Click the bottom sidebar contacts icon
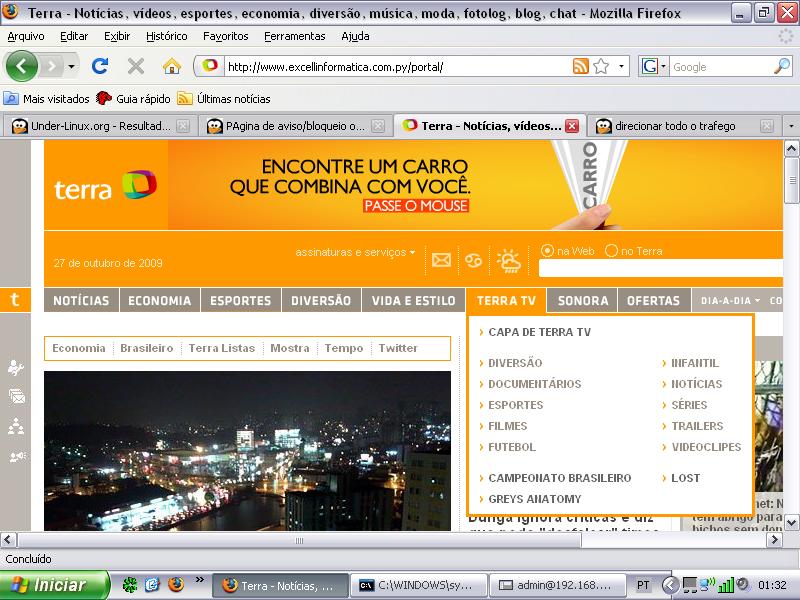The image size is (800, 600). 17,456
